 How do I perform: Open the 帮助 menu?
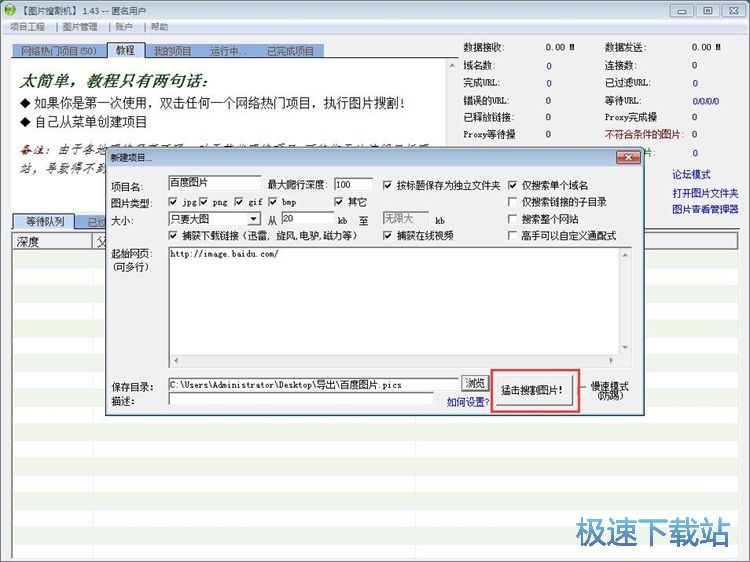pos(159,27)
